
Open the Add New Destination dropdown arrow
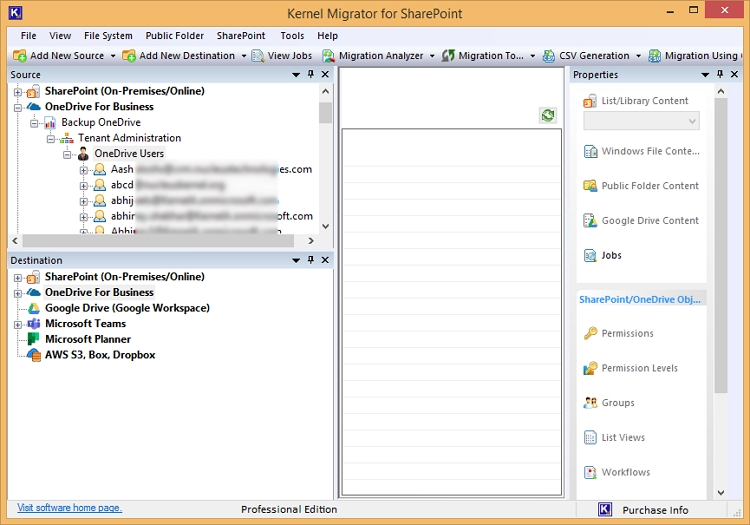click(243, 56)
